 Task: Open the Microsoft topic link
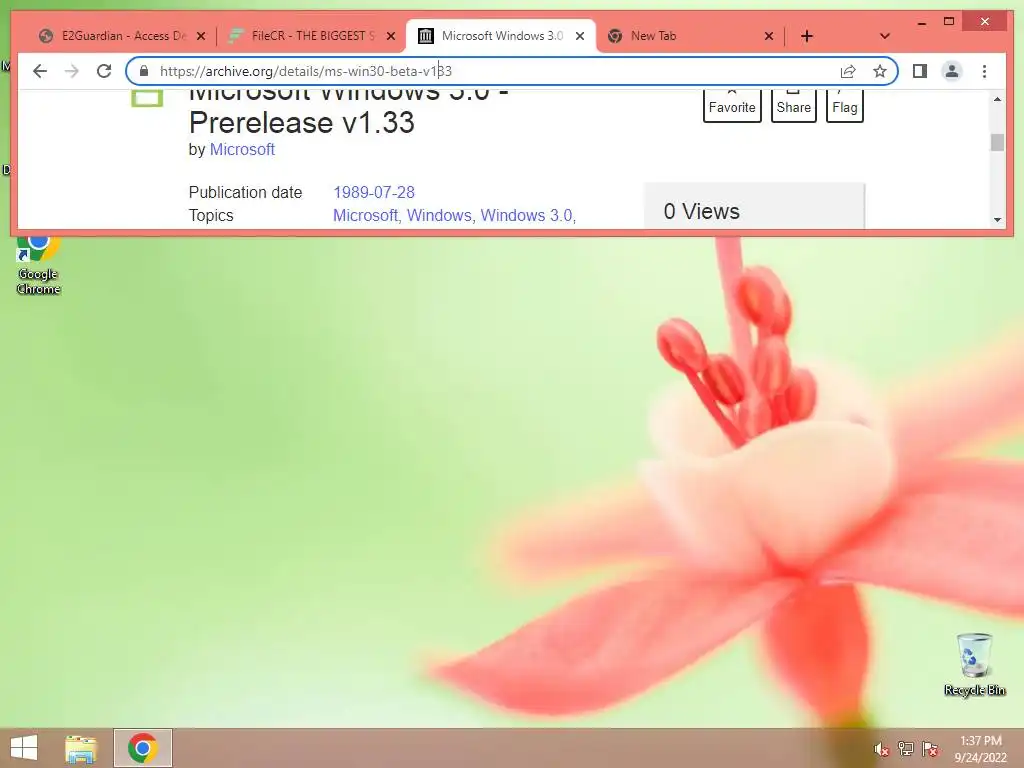pyautogui.click(x=367, y=216)
